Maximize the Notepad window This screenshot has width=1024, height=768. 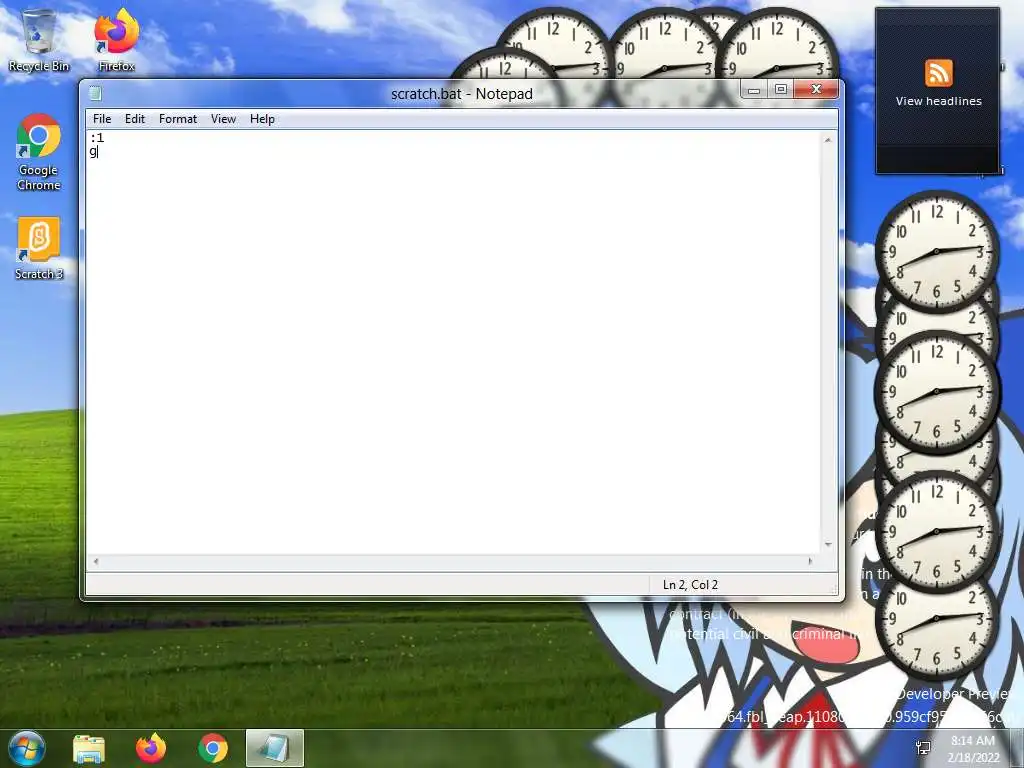click(x=780, y=89)
